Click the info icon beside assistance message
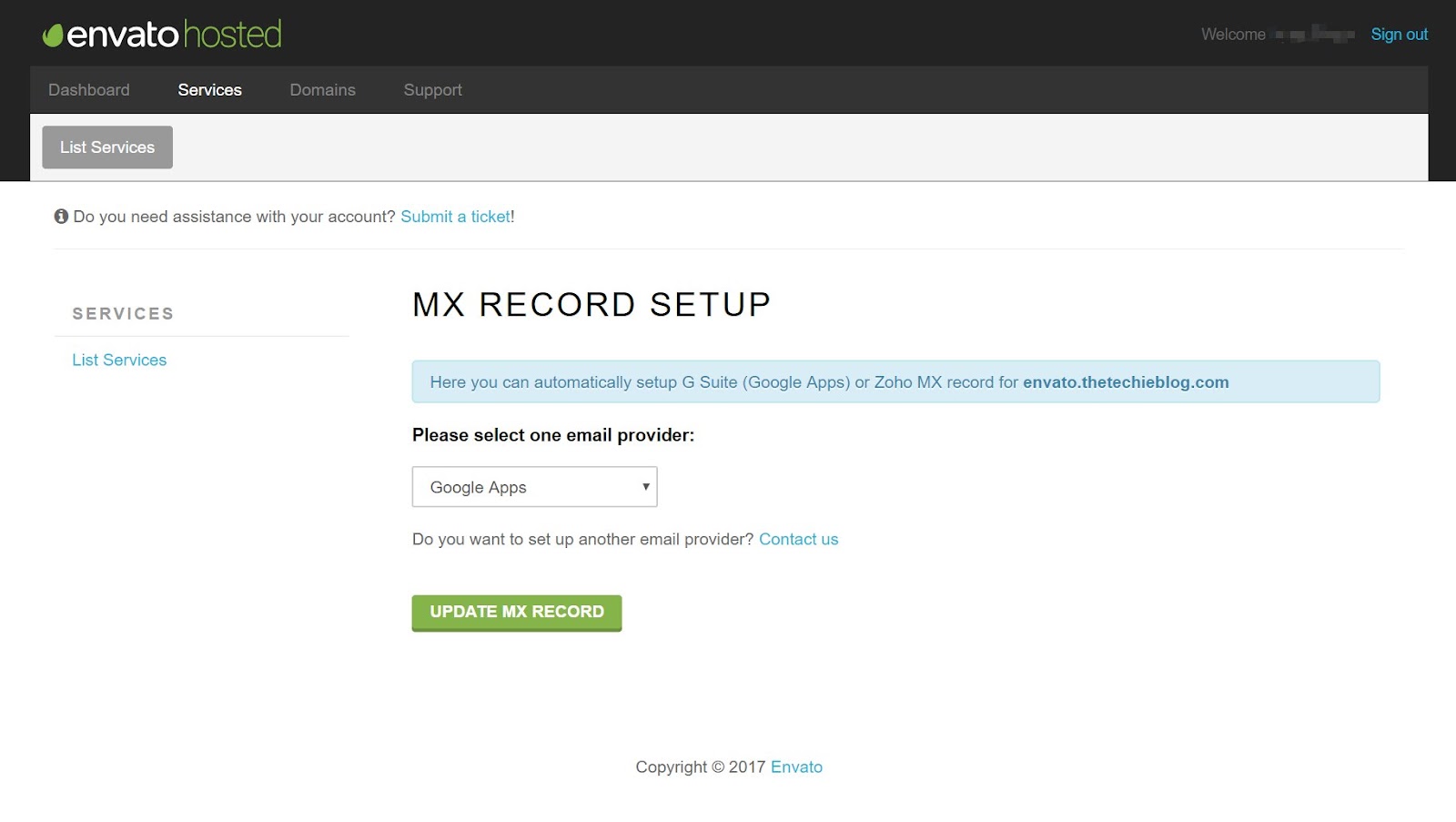 61,217
